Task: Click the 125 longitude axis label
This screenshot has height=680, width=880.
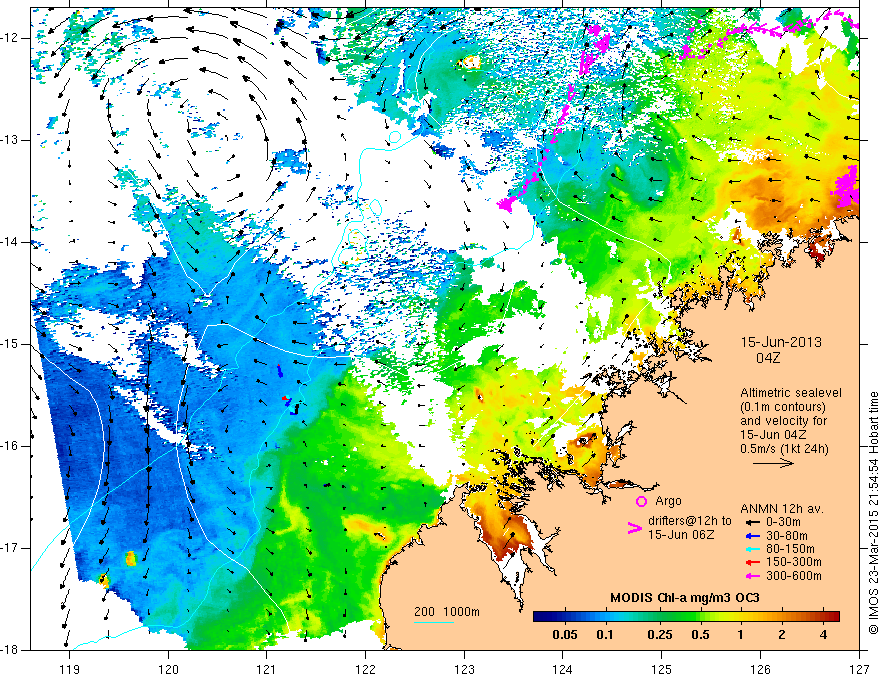Action: coord(662,669)
